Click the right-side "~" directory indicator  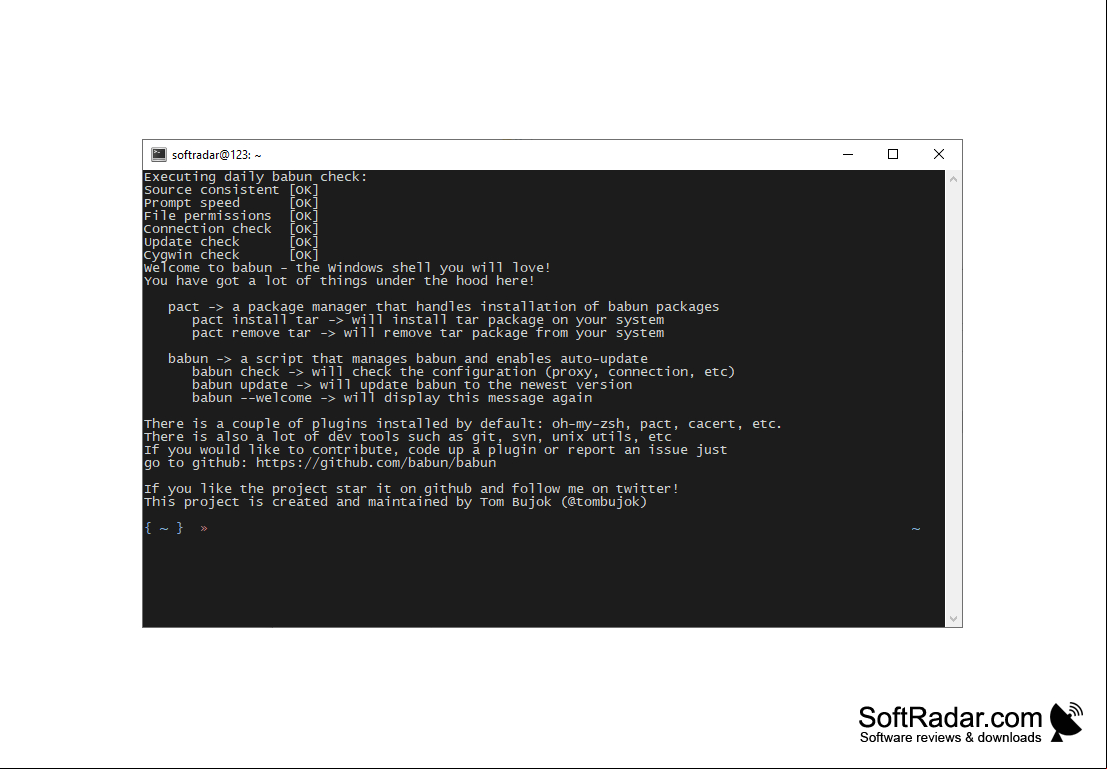pos(916,529)
